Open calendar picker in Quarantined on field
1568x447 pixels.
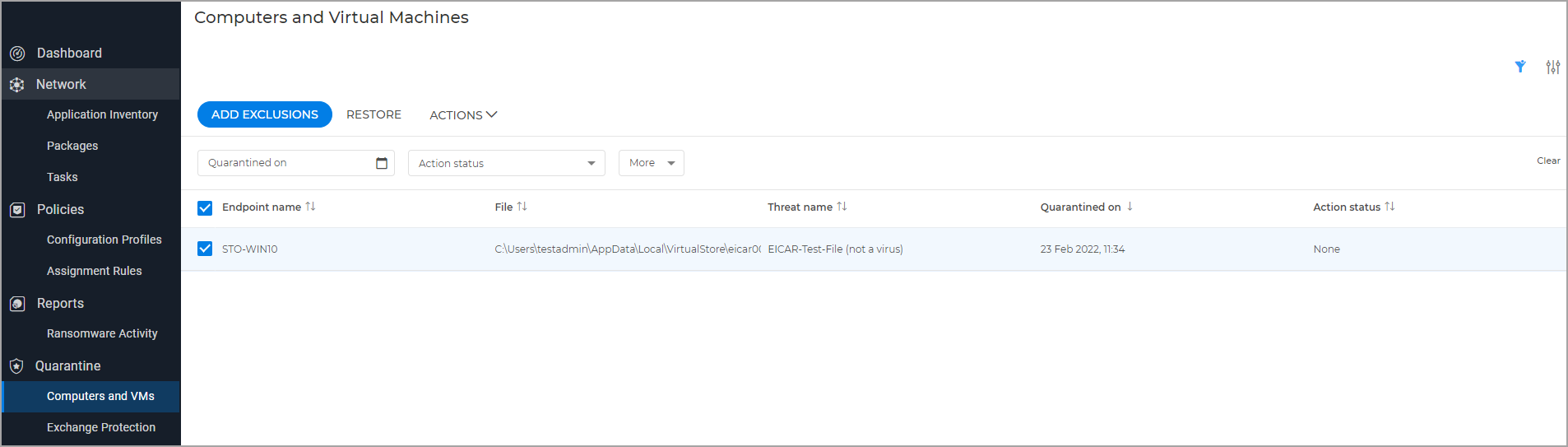point(382,163)
